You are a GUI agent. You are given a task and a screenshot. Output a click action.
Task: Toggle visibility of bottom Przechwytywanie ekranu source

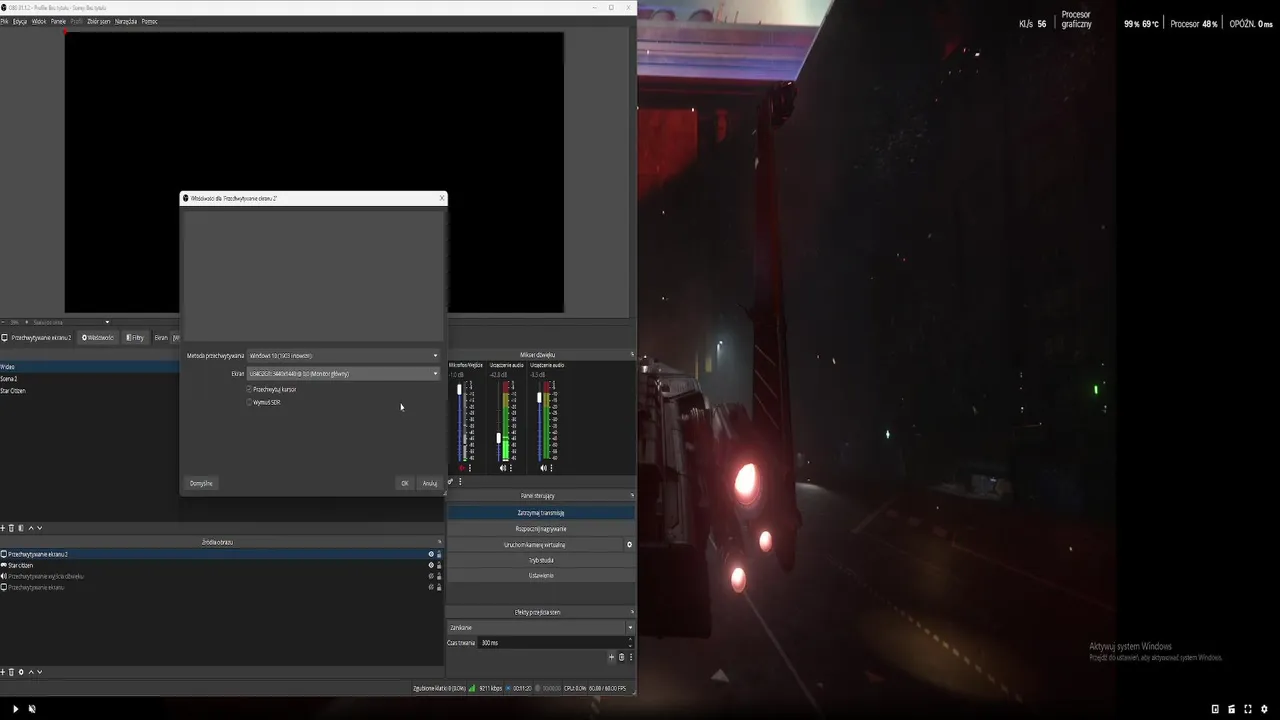tap(431, 587)
